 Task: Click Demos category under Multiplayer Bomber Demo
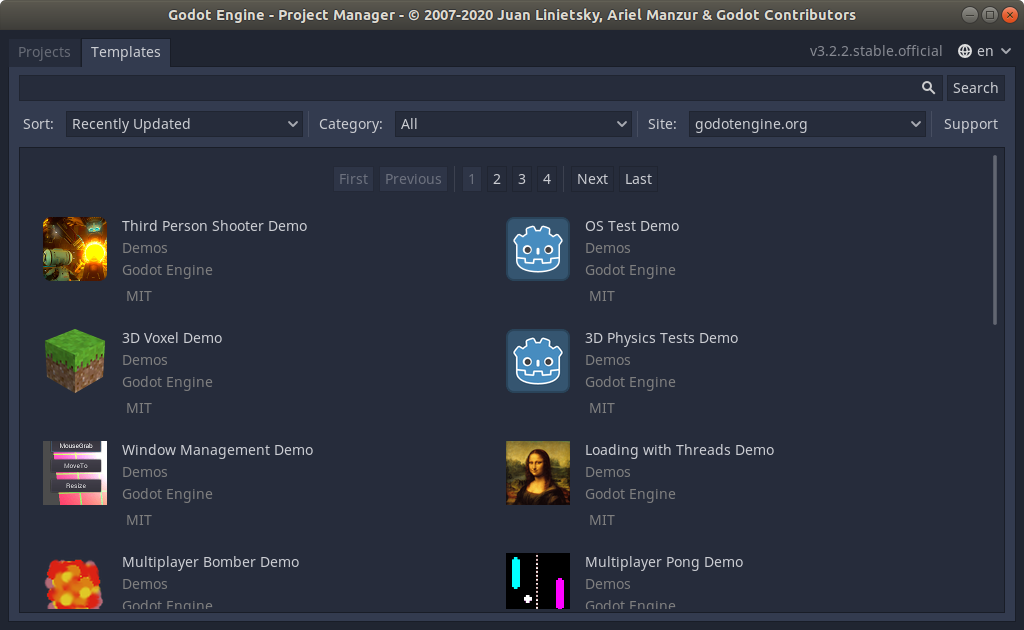144,584
